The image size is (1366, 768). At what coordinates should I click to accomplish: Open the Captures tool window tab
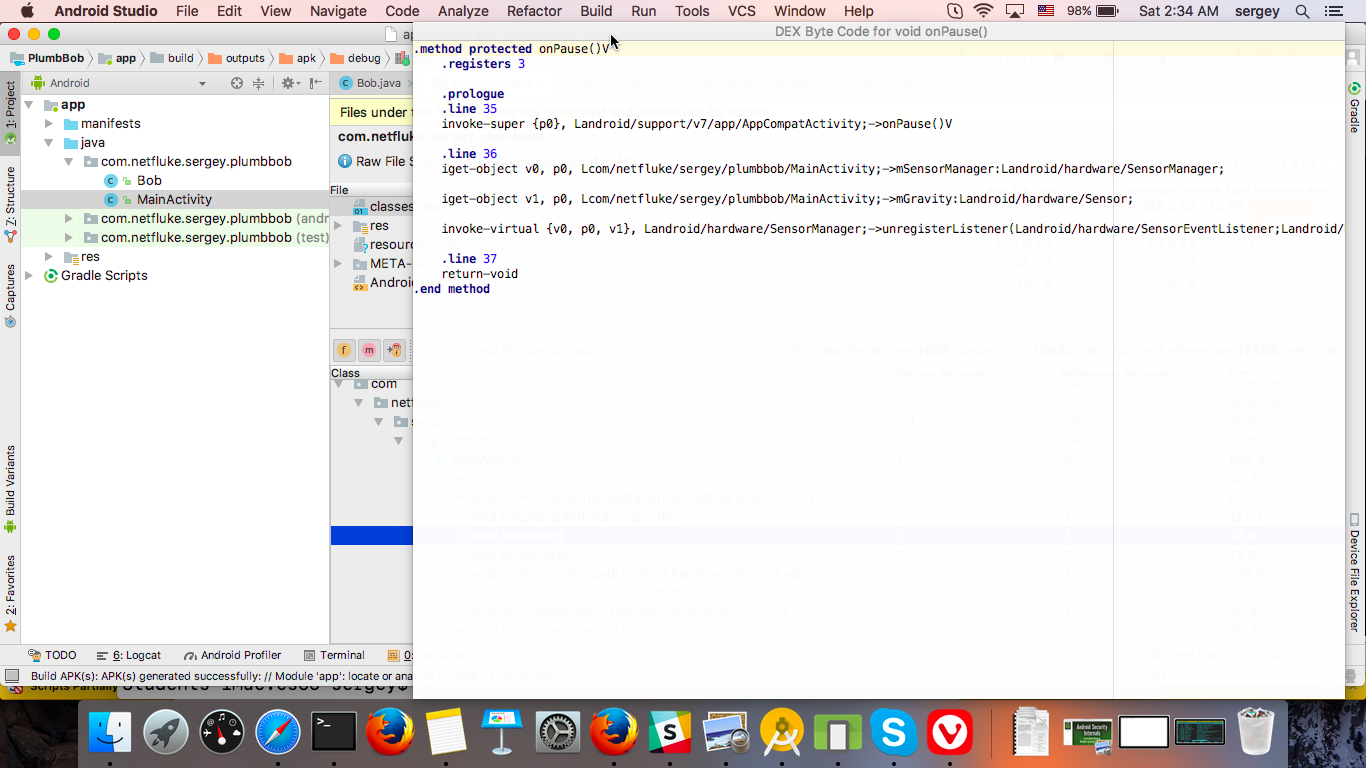(10, 296)
